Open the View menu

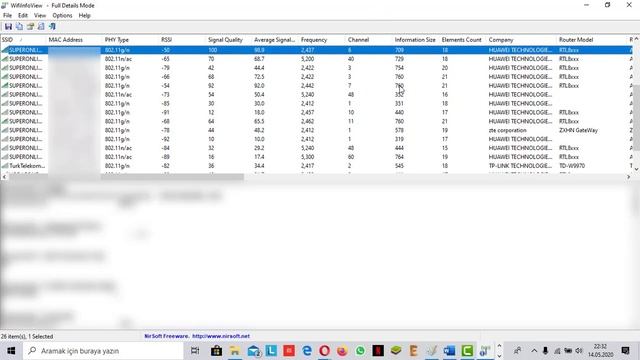(x=40, y=16)
